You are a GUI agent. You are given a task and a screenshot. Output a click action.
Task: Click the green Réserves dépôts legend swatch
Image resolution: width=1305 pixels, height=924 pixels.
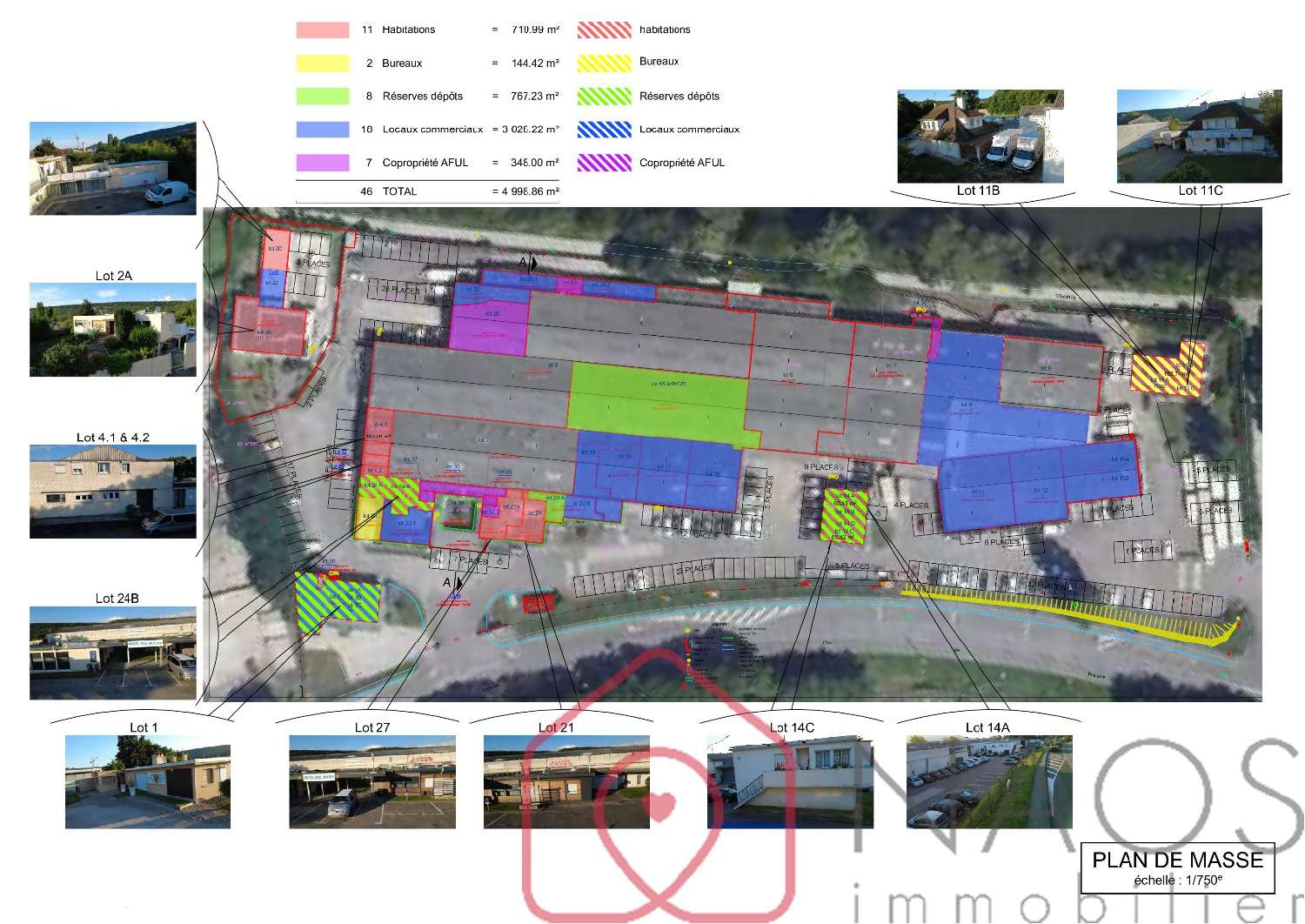pos(322,96)
